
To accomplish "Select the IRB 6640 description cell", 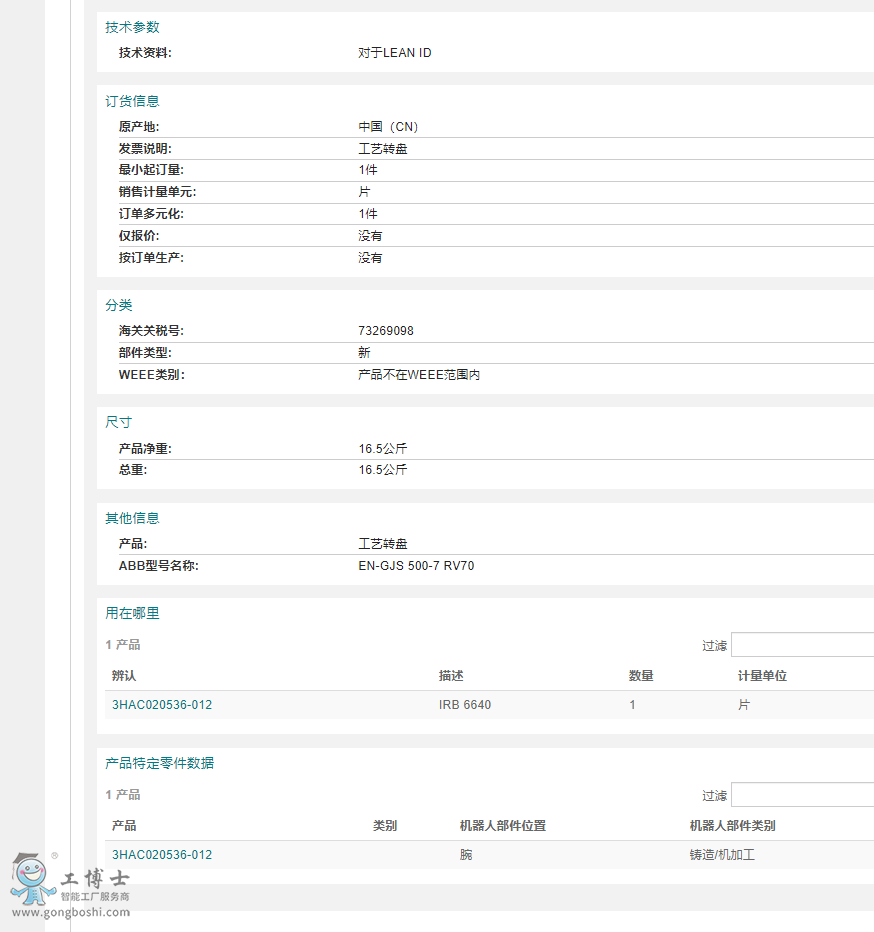I will click(465, 705).
